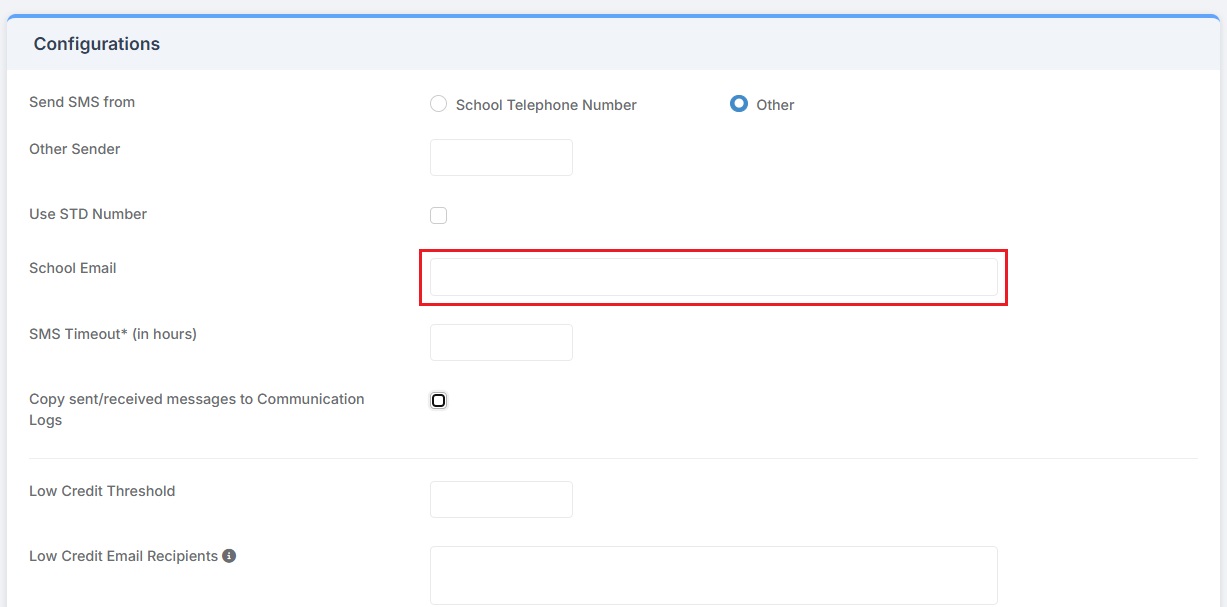Click the Configurations panel heading
The width and height of the screenshot is (1227, 607).
[x=97, y=44]
